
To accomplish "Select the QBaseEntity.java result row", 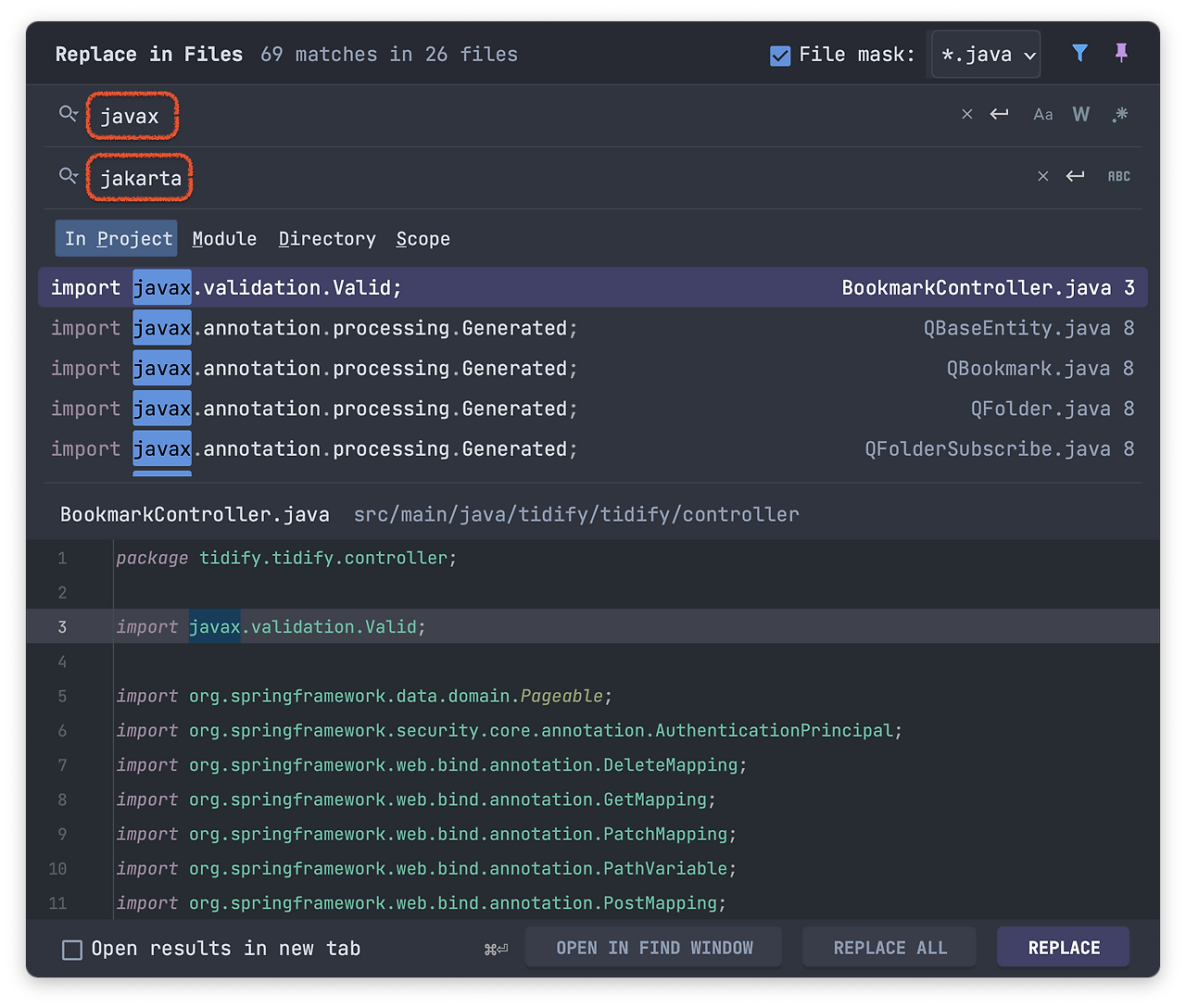I will (593, 328).
